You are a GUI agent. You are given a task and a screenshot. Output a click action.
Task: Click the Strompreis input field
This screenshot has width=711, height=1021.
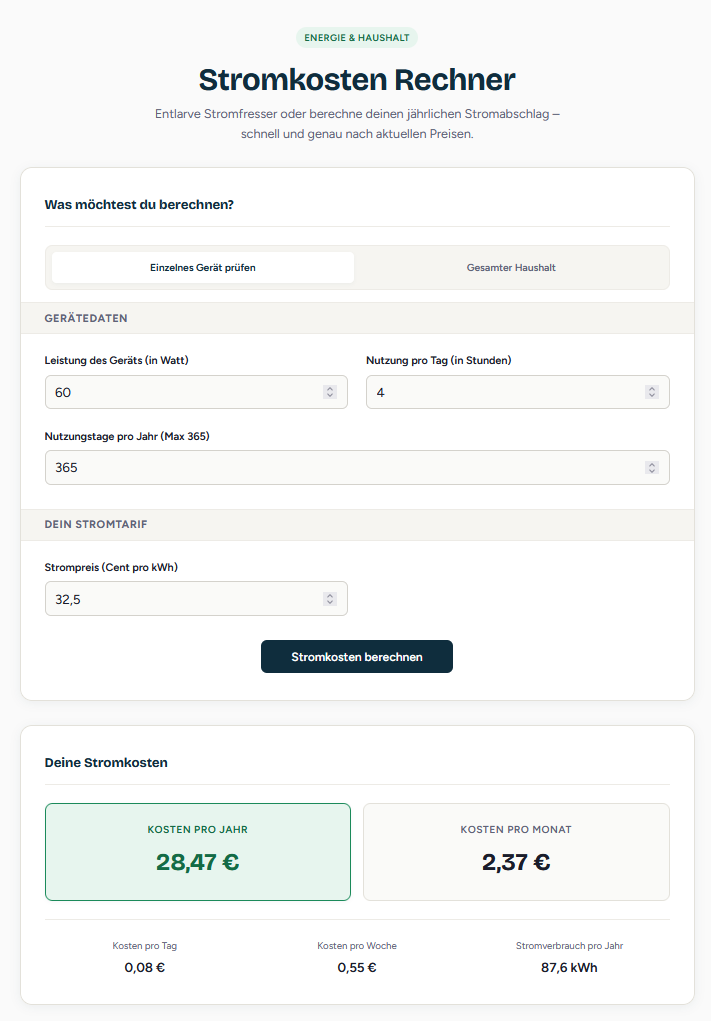pyautogui.click(x=180, y=599)
